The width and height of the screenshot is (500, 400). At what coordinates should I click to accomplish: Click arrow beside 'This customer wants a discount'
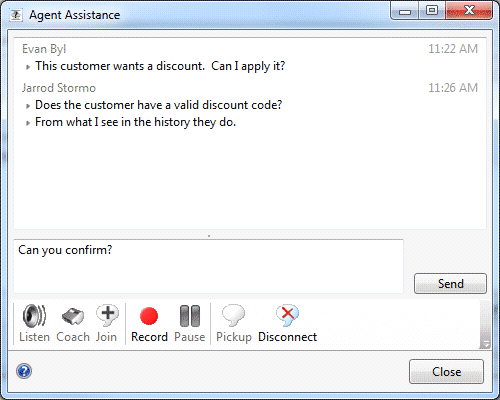[x=28, y=67]
